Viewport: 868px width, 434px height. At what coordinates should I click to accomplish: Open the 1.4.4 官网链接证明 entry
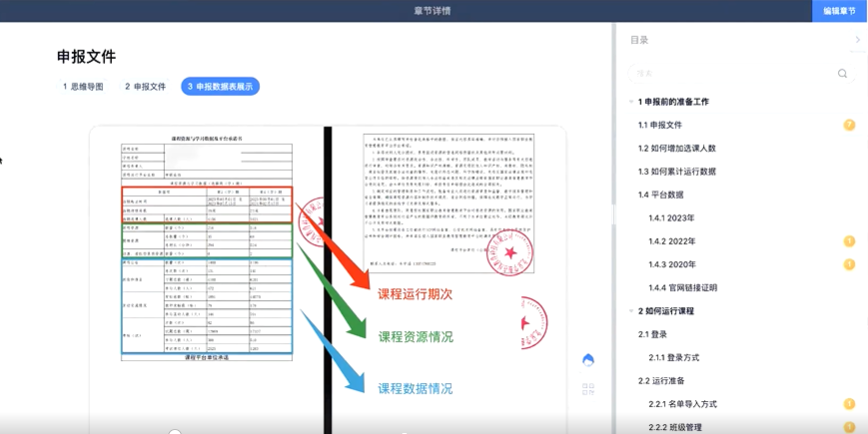[x=682, y=288]
